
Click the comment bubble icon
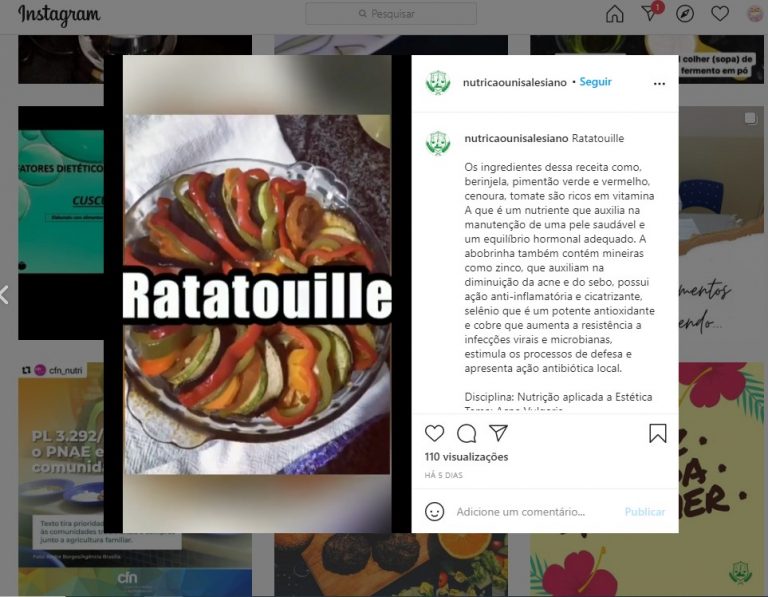click(466, 433)
